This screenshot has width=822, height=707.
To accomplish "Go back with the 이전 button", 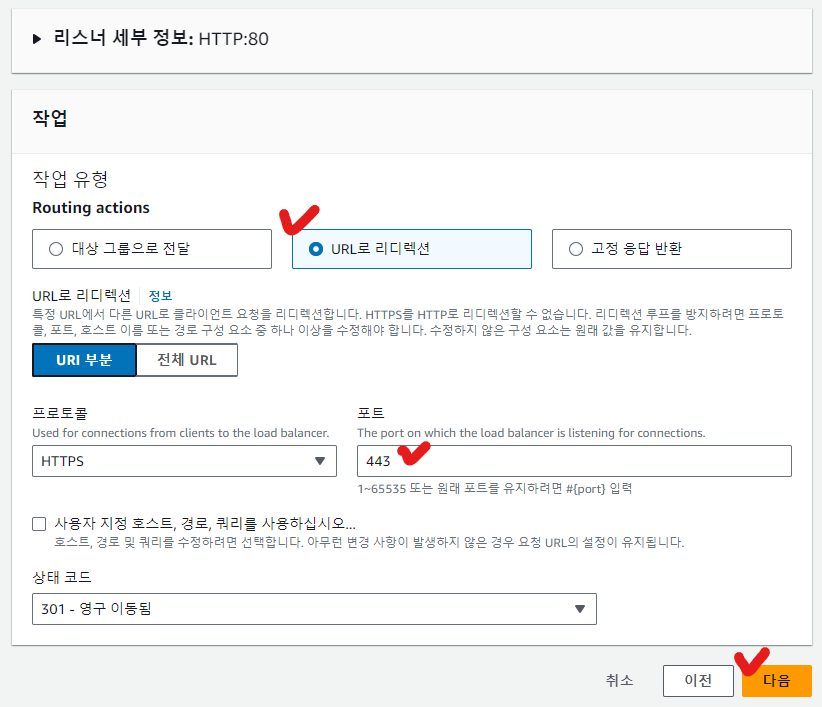I will [698, 681].
